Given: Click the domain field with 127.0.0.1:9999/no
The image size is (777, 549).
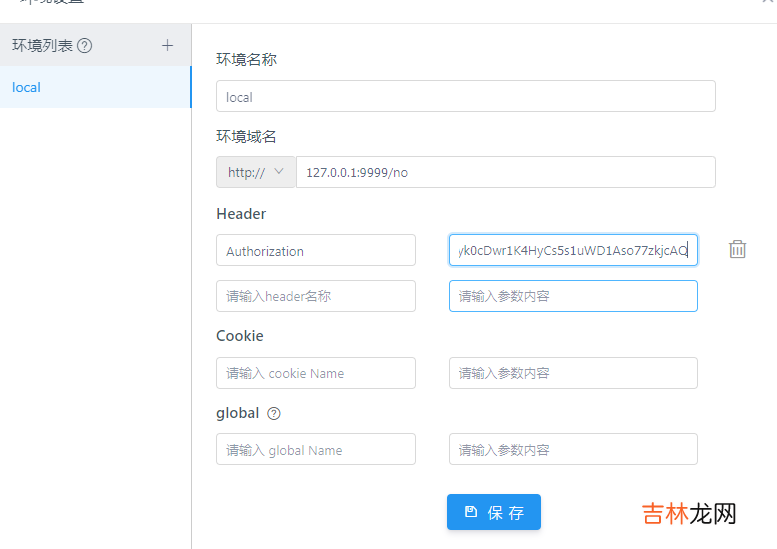Looking at the screenshot, I should pos(505,172).
